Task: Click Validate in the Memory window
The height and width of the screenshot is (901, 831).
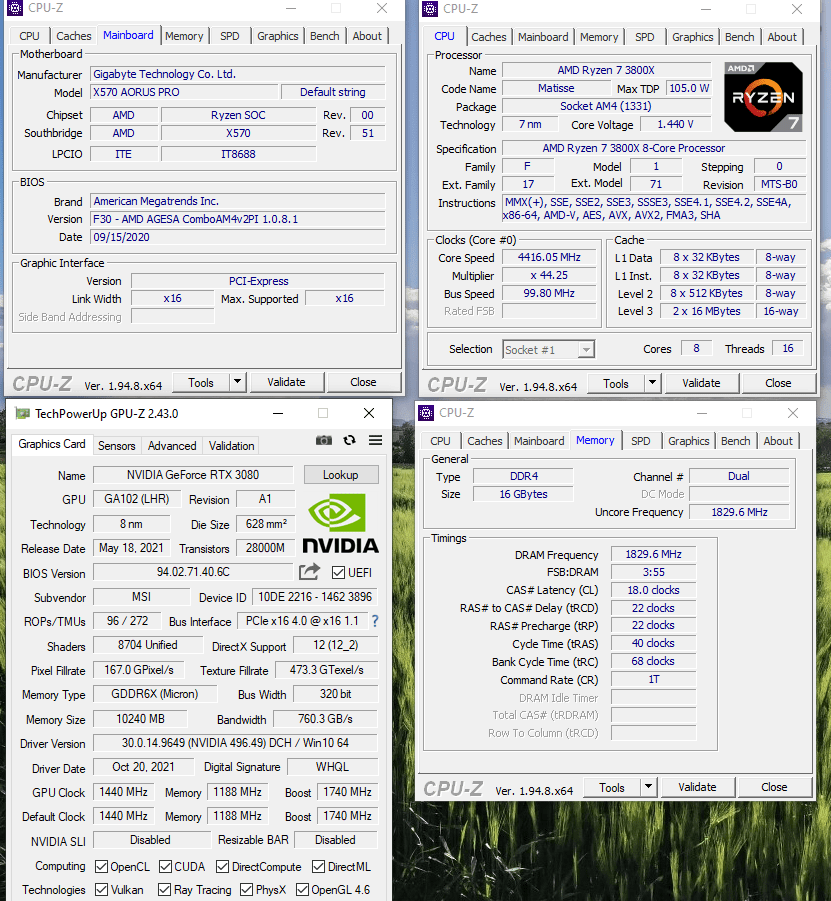Action: (697, 787)
